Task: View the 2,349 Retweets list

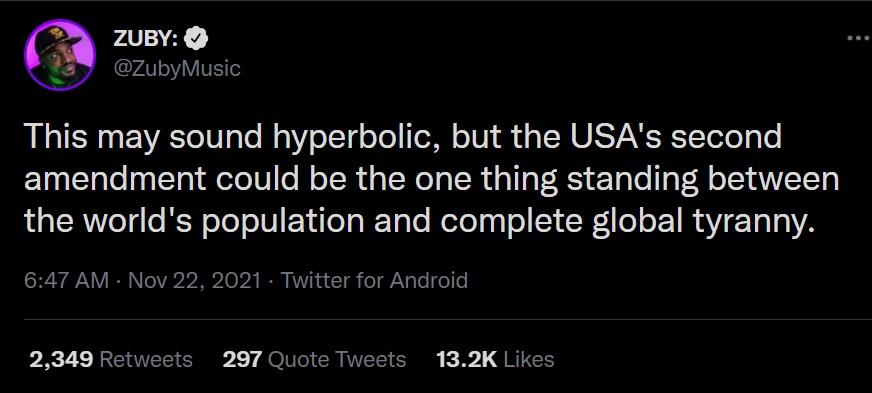Action: click(x=111, y=359)
